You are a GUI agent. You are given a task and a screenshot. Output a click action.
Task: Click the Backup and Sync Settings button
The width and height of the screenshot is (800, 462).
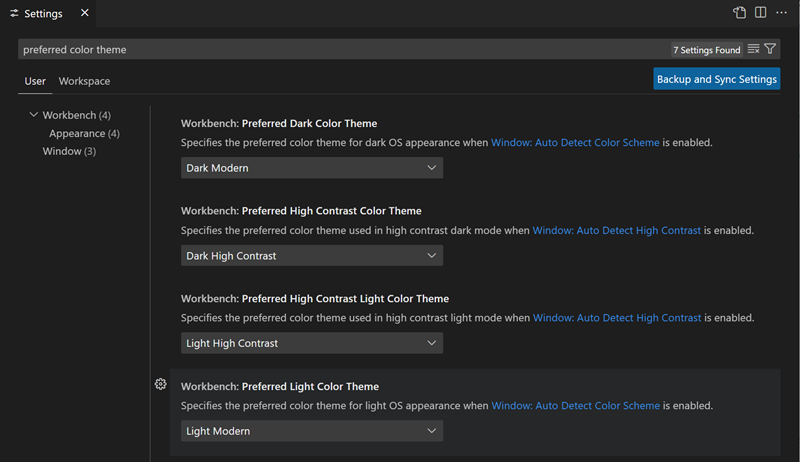(716, 79)
